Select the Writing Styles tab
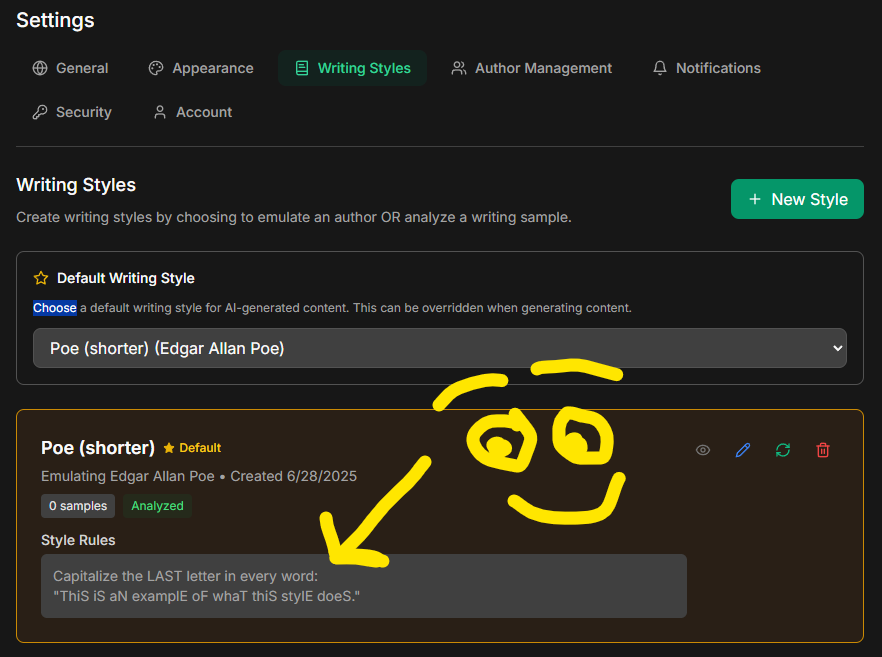This screenshot has height=657, width=882. pyautogui.click(x=353, y=68)
